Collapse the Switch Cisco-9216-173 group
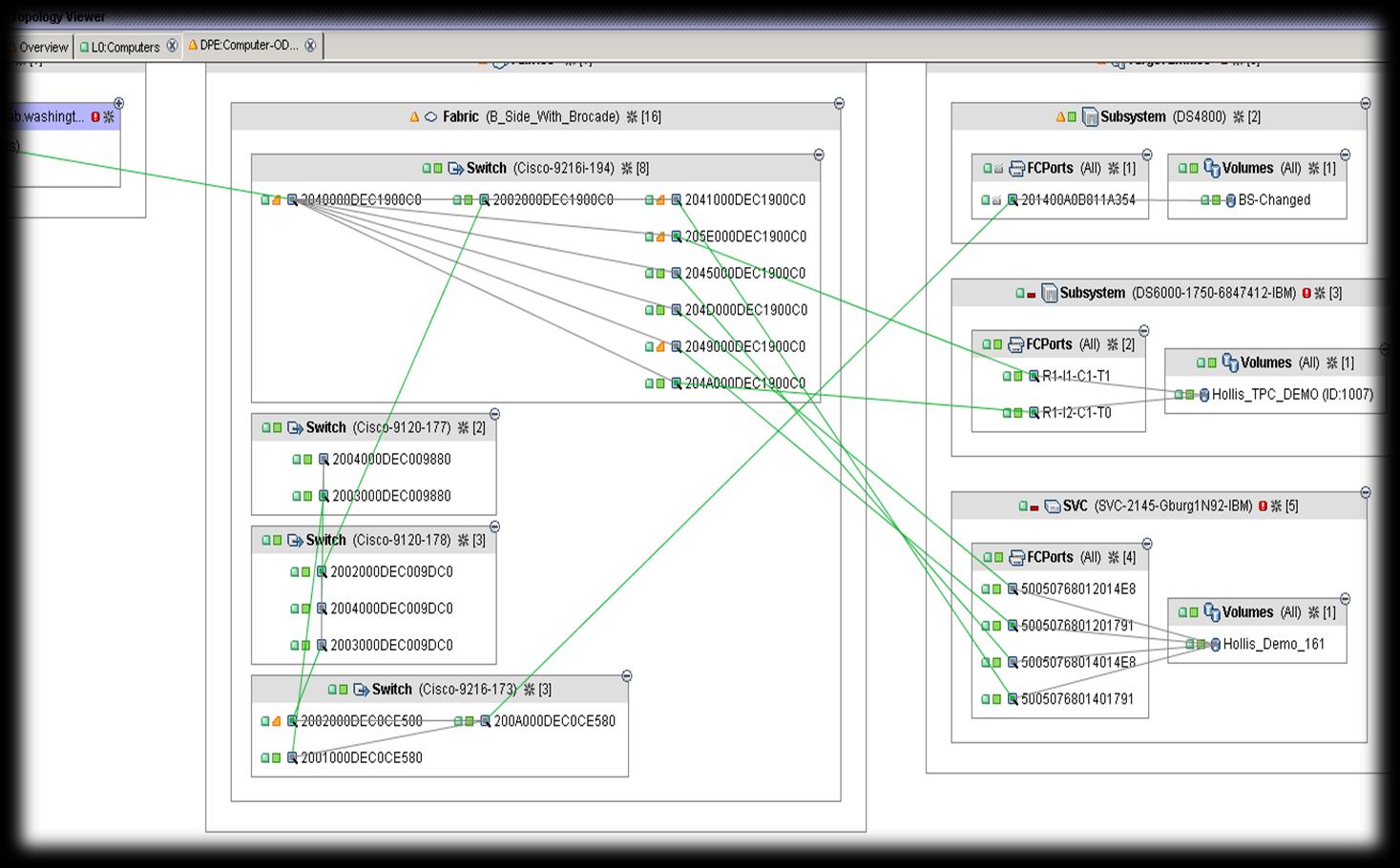1400x868 pixels. coord(627,675)
